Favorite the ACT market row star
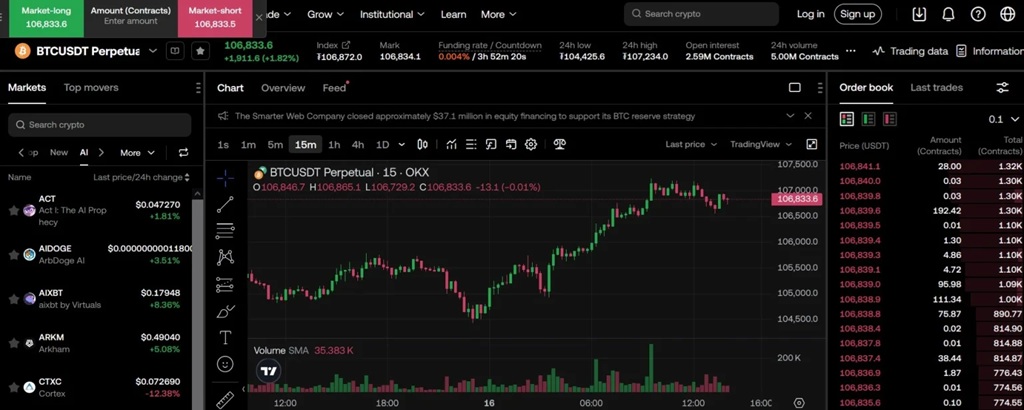The width and height of the screenshot is (1024, 410). click(x=14, y=210)
